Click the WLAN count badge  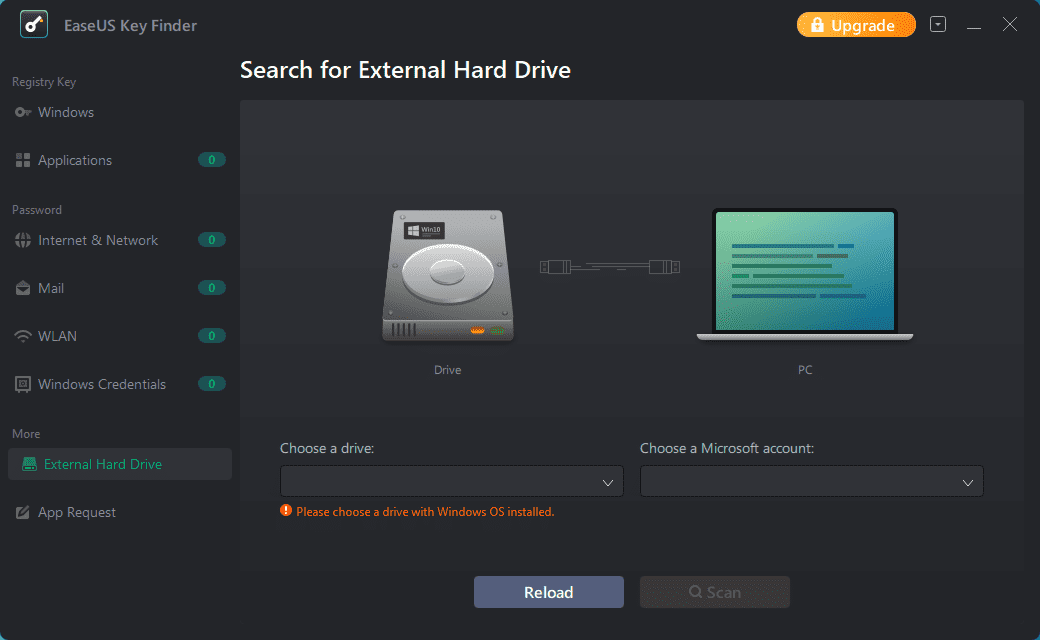tap(212, 336)
